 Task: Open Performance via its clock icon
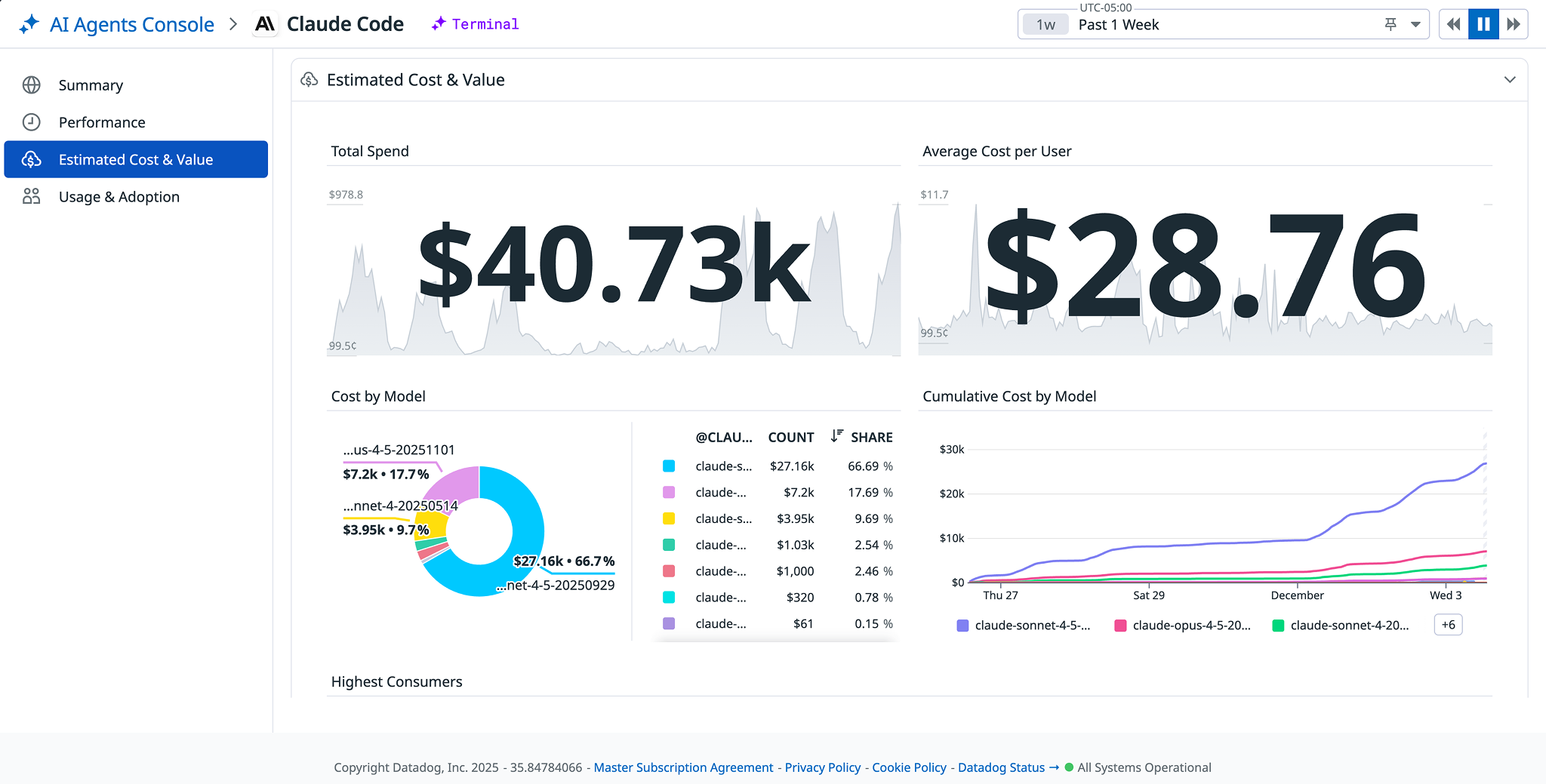coord(31,121)
